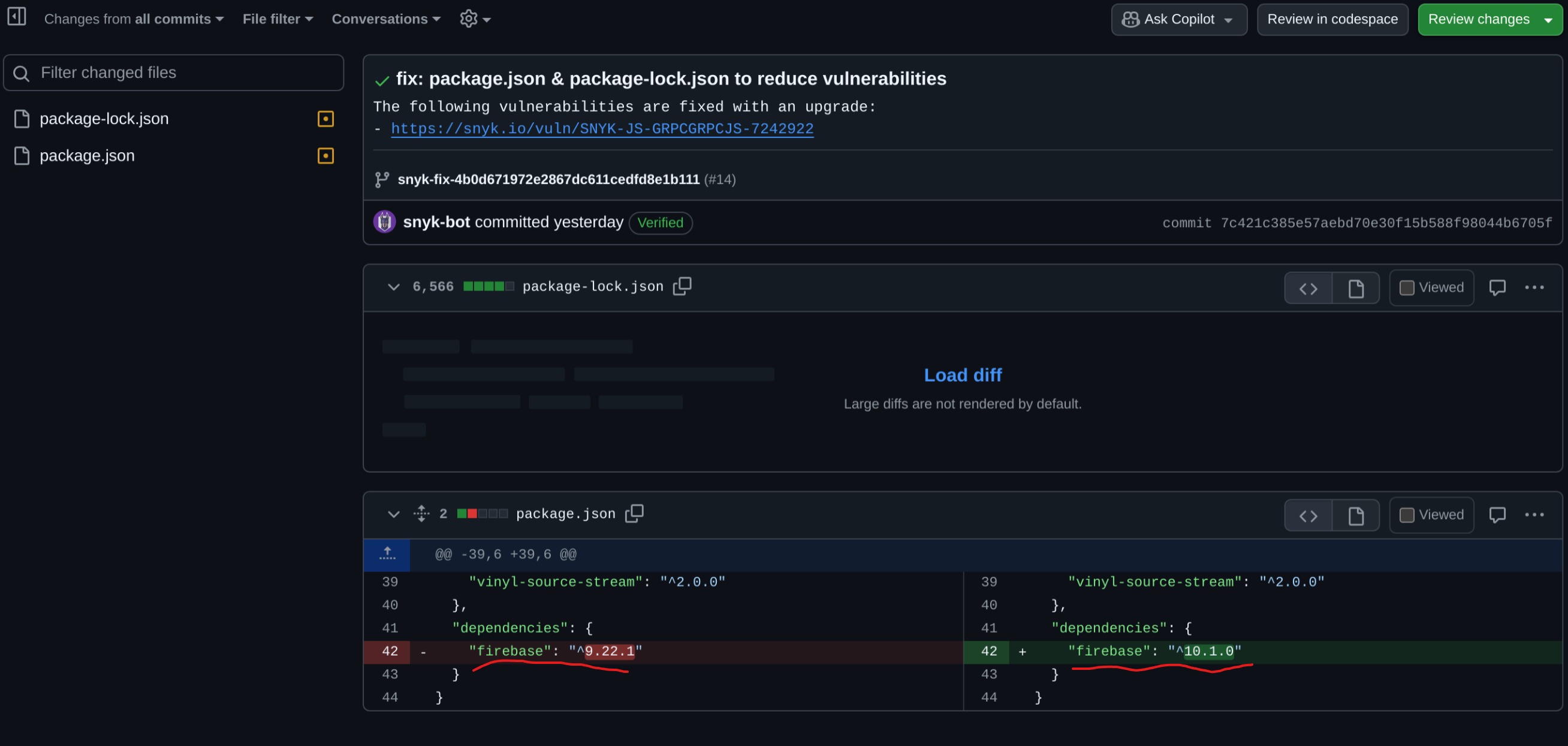Select added line 42 firebase ^10.1.0

tap(1263, 652)
